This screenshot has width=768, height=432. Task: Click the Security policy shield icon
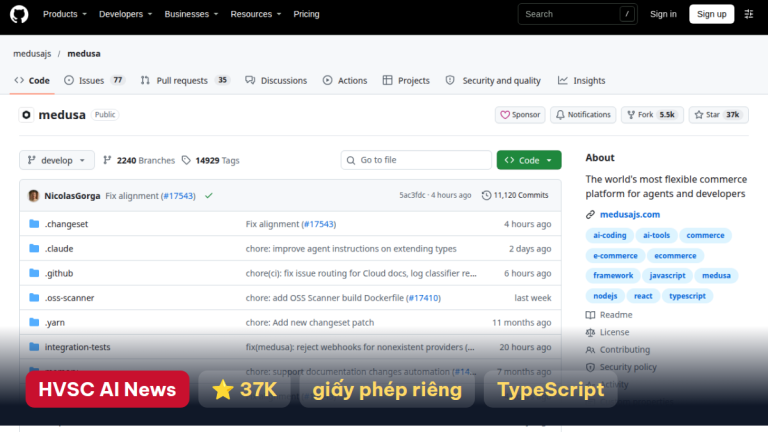point(590,367)
